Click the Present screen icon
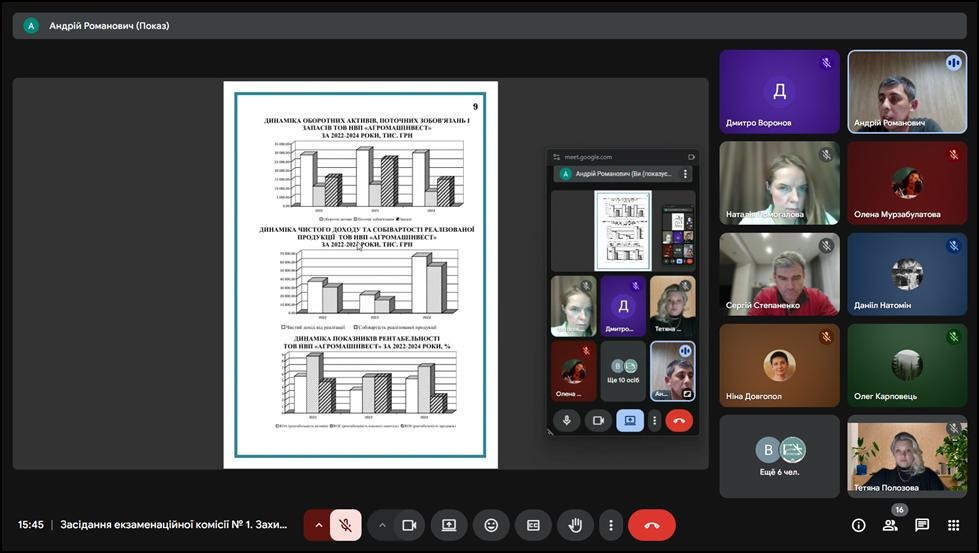Screen dimensions: 979x553 [x=449, y=525]
